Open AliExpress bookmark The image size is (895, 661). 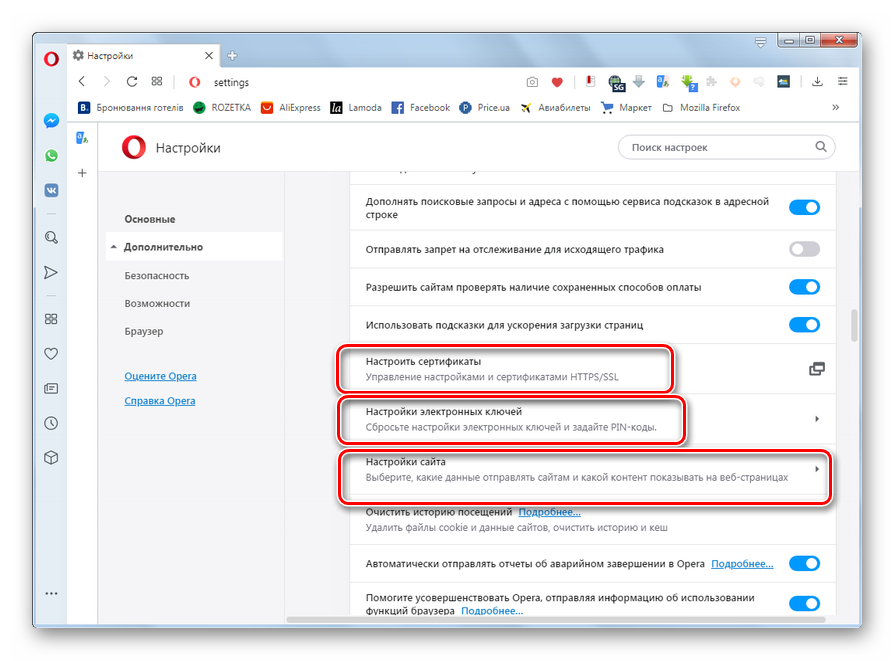(291, 107)
